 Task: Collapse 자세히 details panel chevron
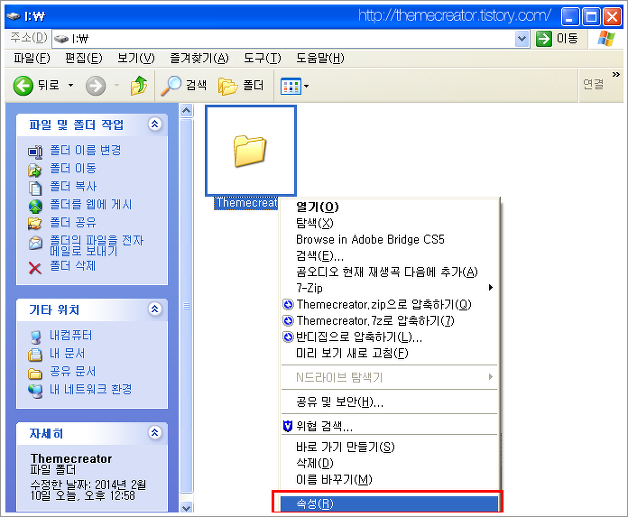(x=155, y=433)
